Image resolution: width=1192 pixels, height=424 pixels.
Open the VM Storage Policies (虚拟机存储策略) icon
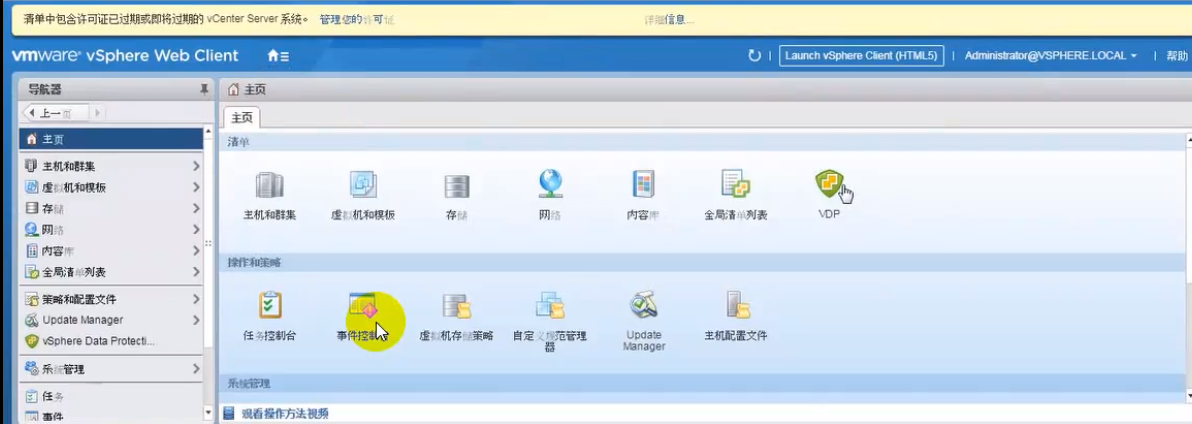(456, 305)
